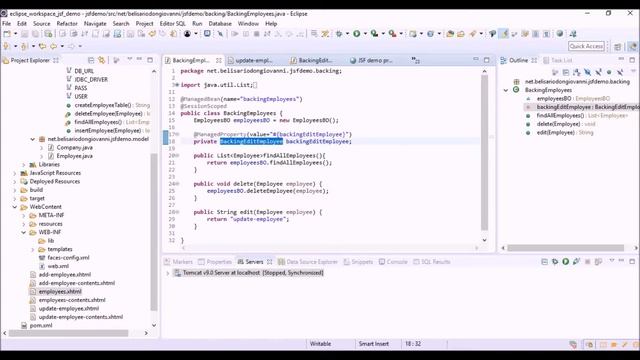Click the editor vertical scrollbar

click(x=484, y=153)
